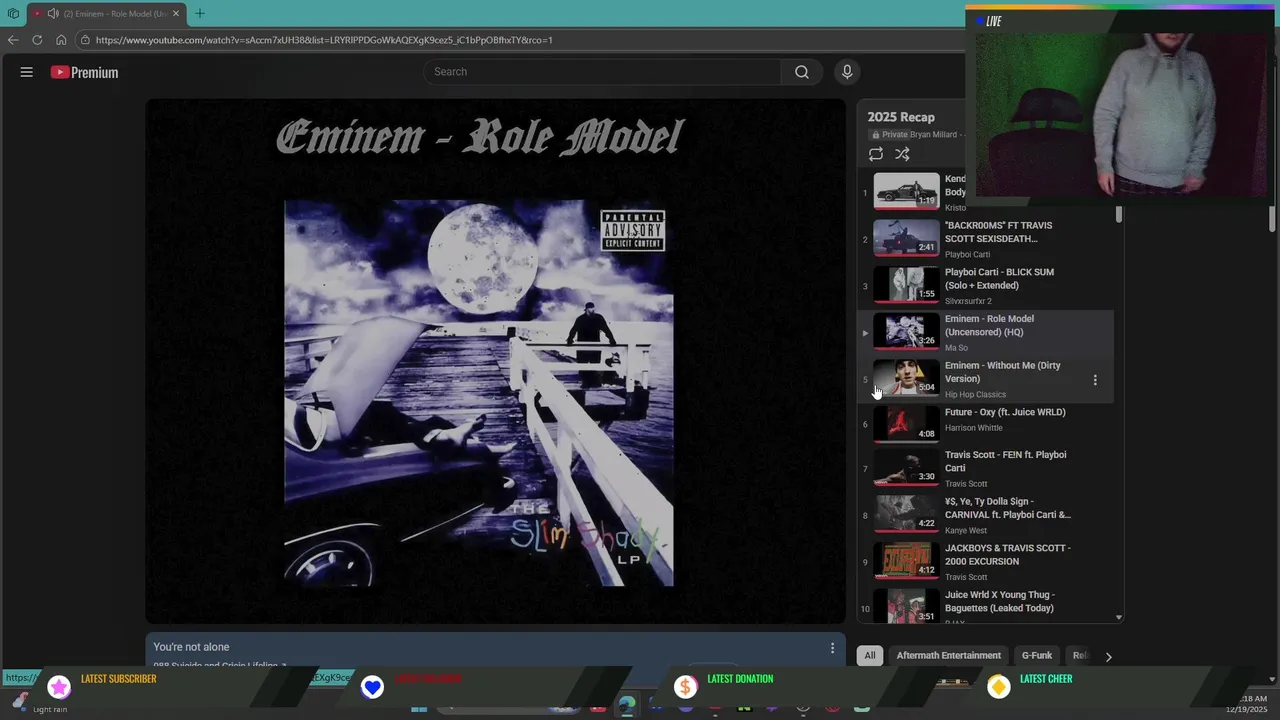Click the JACKBOYS & TRAVIS SCOTT - 2000 EXCURSION title
The width and height of the screenshot is (1280, 720).
1008,555
